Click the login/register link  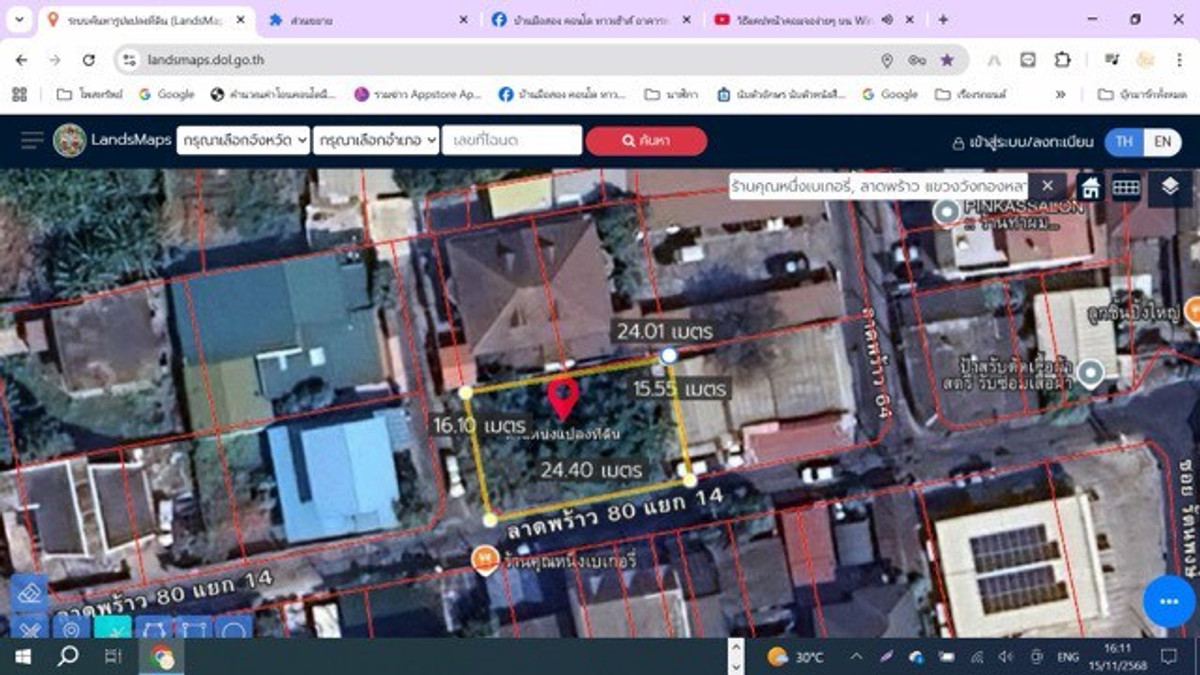tap(1023, 142)
